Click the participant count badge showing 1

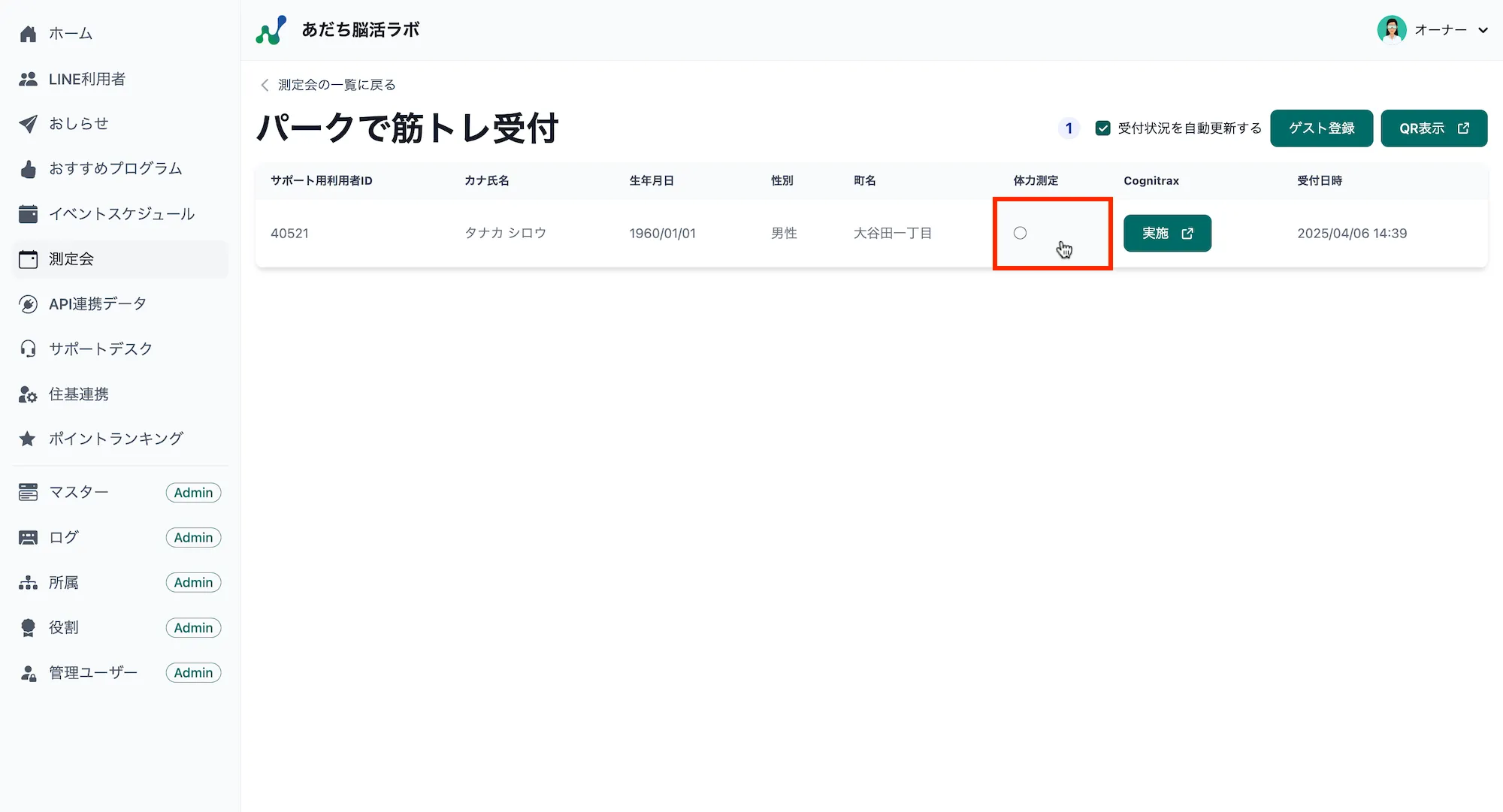[1068, 128]
